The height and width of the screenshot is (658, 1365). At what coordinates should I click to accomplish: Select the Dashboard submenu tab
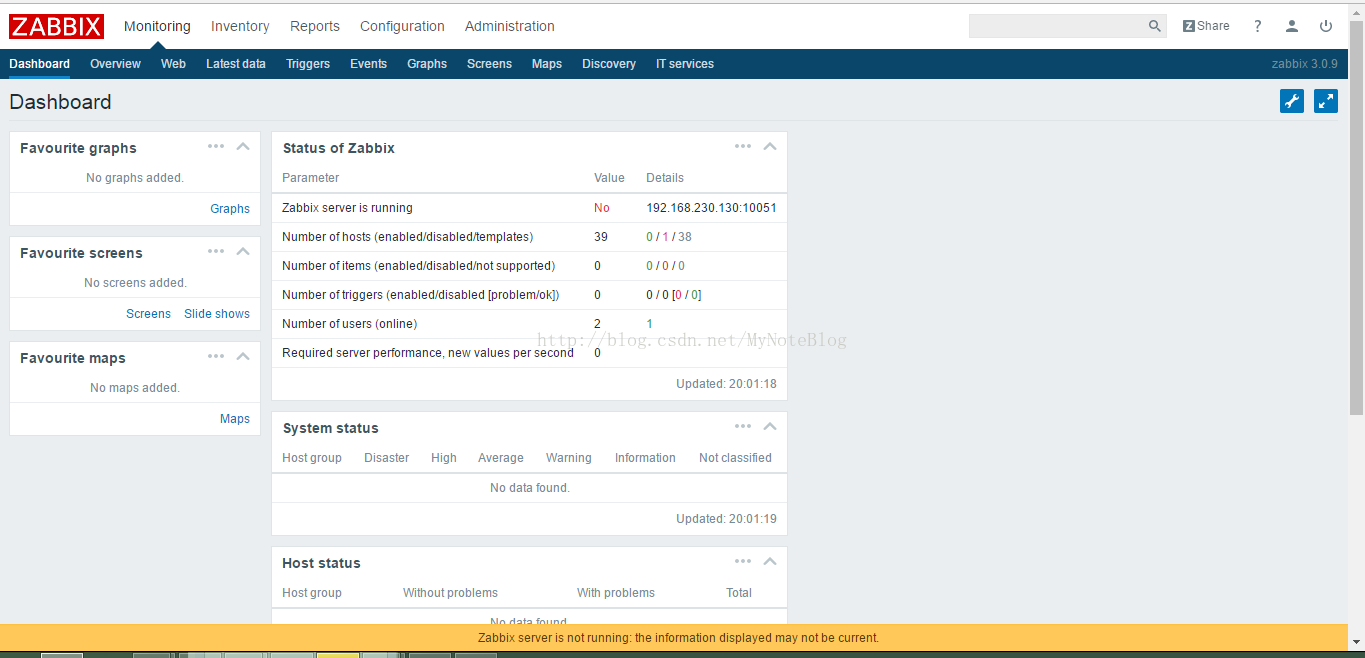[x=40, y=64]
